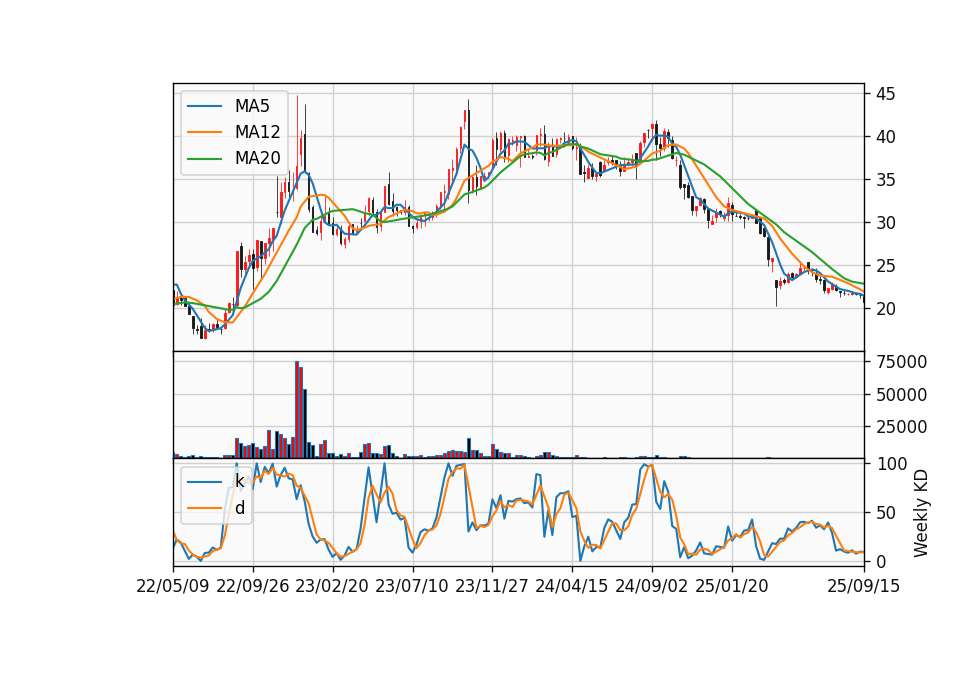This screenshot has height=690, width=960.
Task: Click the 23/07/10 date tick label
Action: click(x=412, y=586)
